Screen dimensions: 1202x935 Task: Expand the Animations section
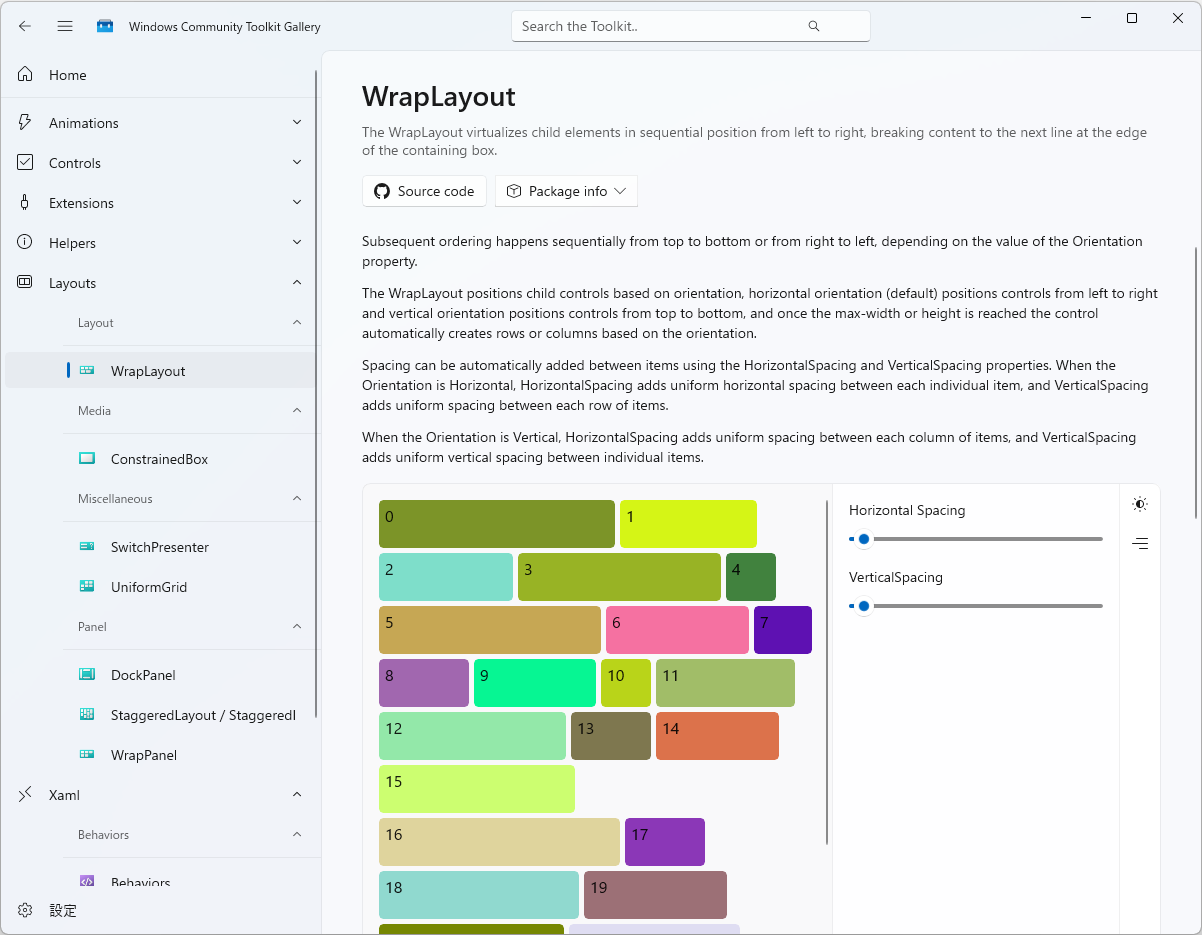click(x=296, y=121)
